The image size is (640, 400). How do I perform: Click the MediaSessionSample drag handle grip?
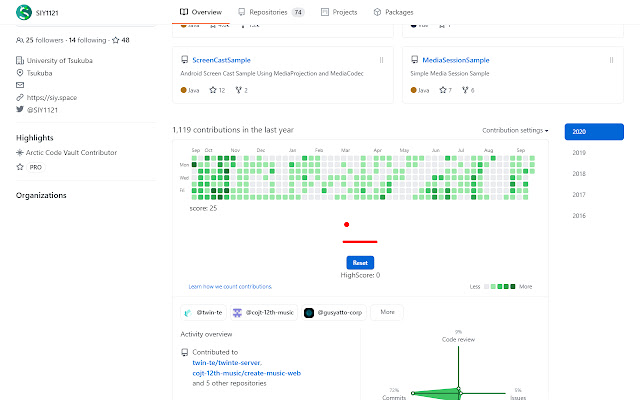click(x=611, y=60)
